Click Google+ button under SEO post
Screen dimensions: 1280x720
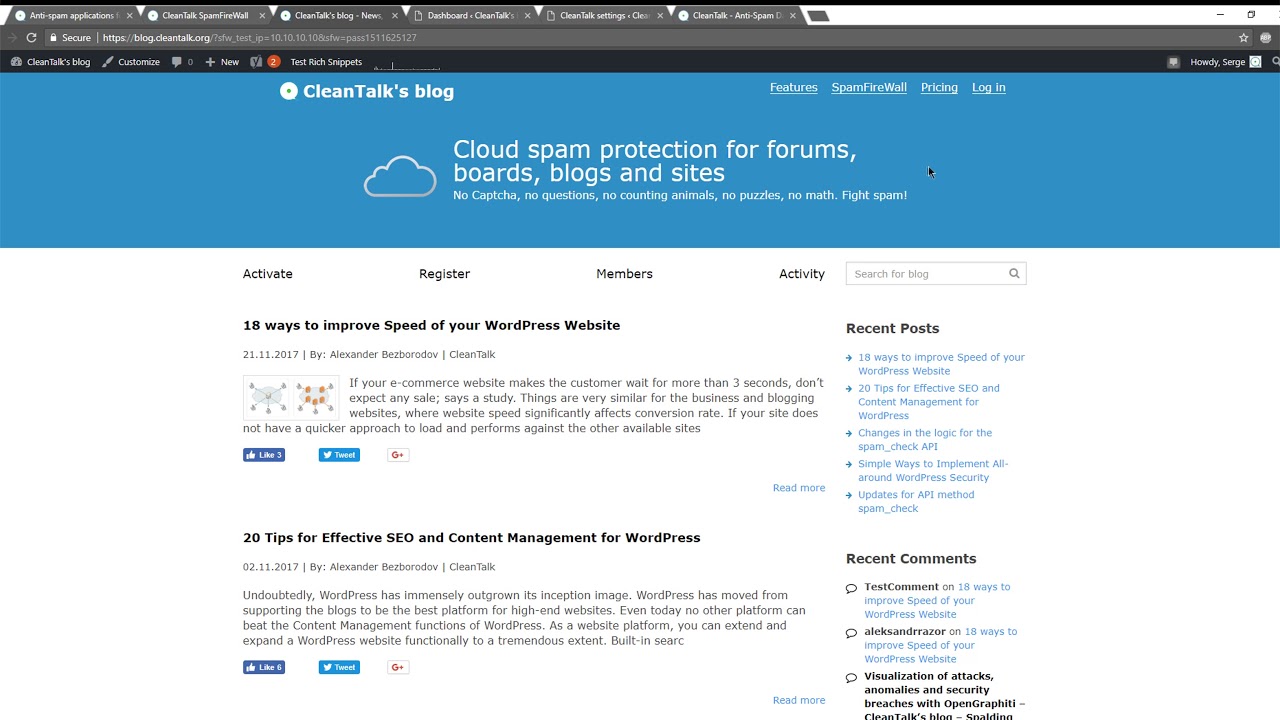[398, 667]
